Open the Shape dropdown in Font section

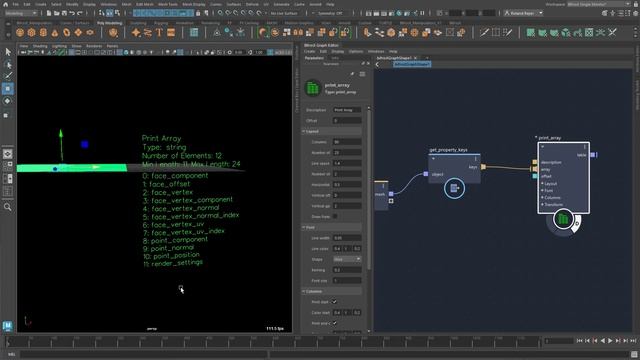347,259
